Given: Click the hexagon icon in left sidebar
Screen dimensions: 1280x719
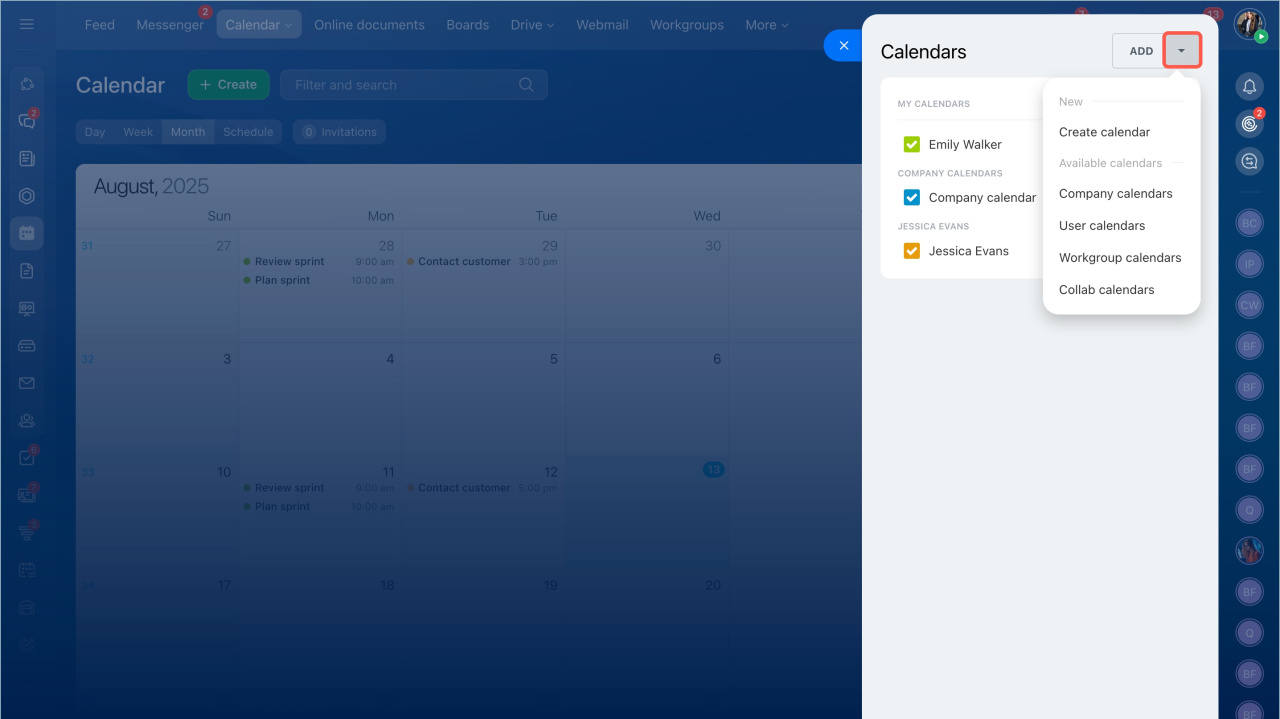Looking at the screenshot, I should coord(27,196).
